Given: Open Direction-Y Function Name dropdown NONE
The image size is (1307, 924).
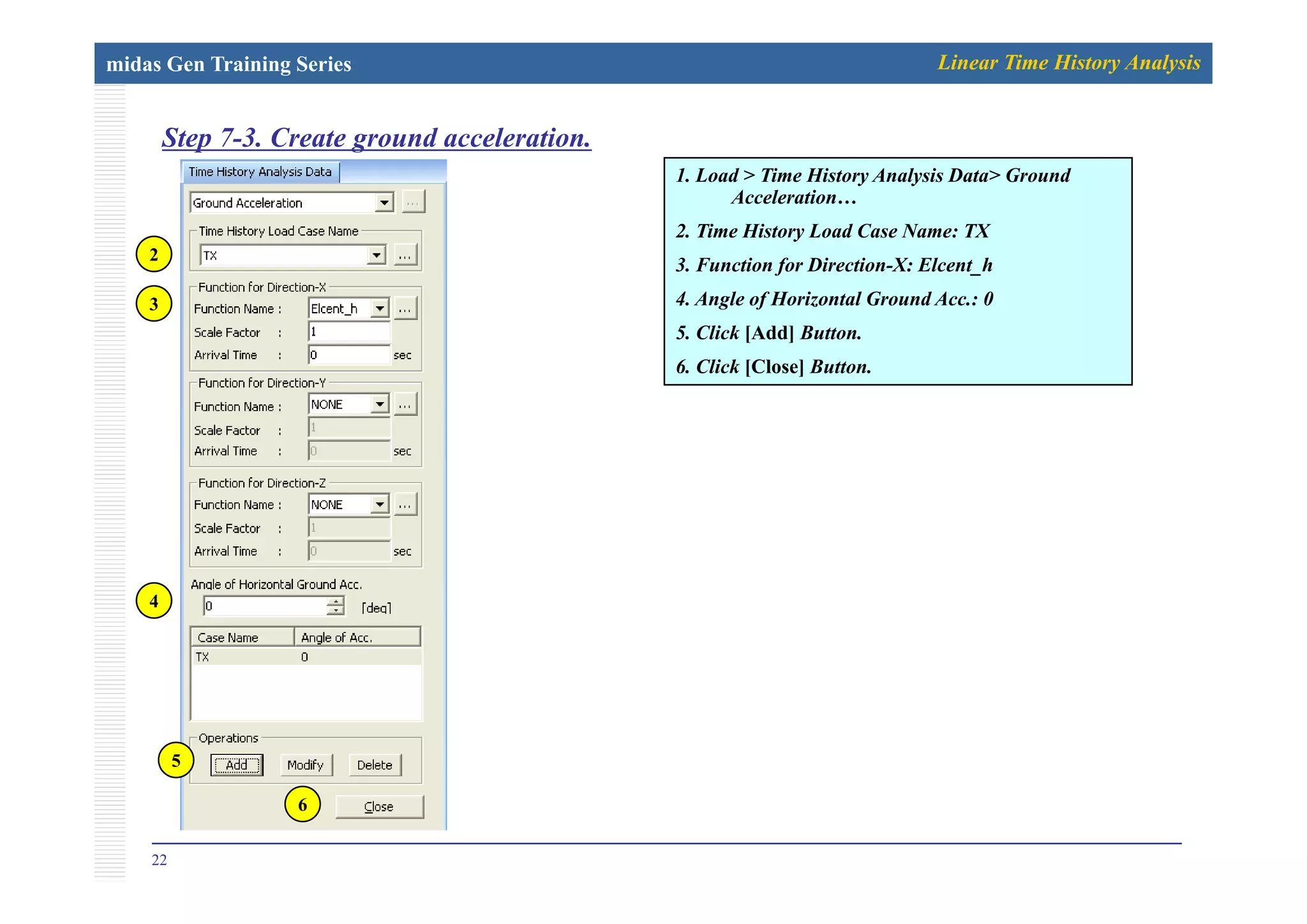Looking at the screenshot, I should pos(380,405).
